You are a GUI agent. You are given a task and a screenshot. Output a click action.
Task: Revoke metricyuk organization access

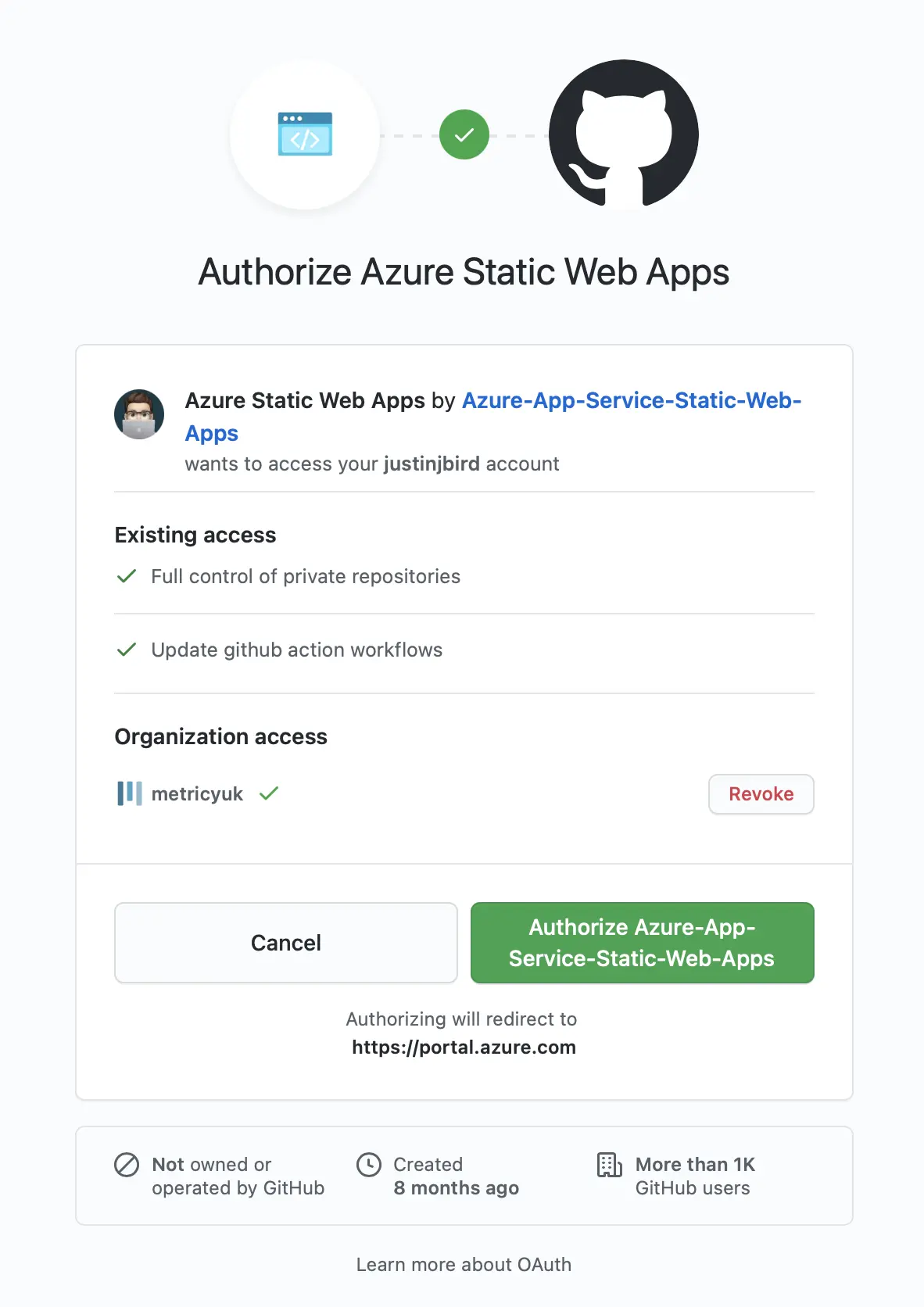[x=761, y=793]
